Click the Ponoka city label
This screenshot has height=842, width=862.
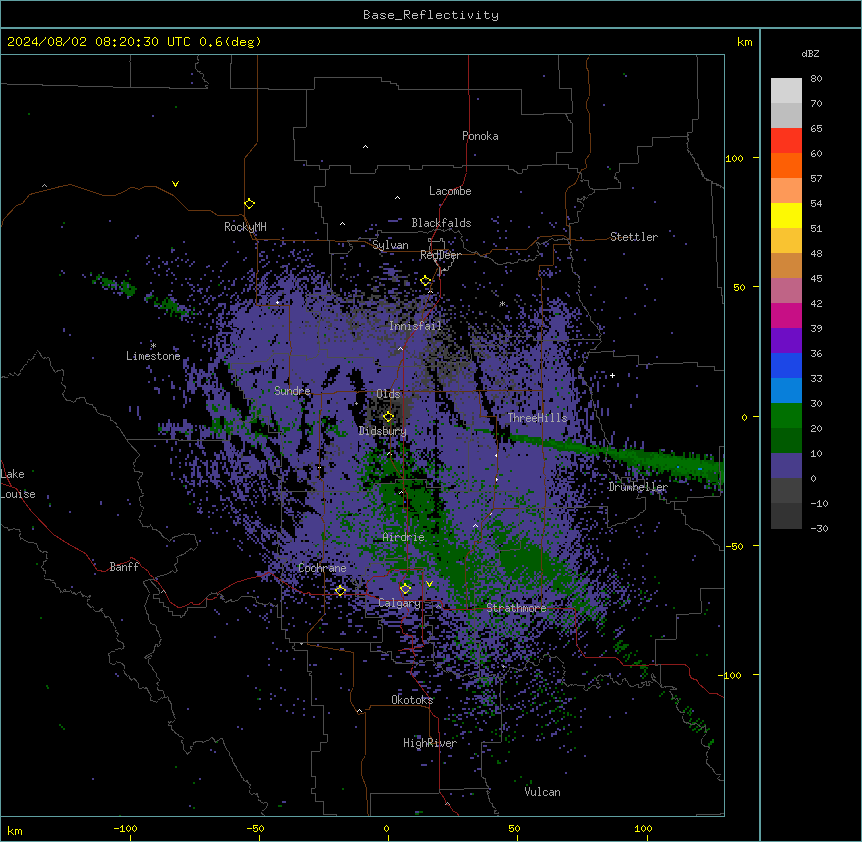click(x=480, y=136)
